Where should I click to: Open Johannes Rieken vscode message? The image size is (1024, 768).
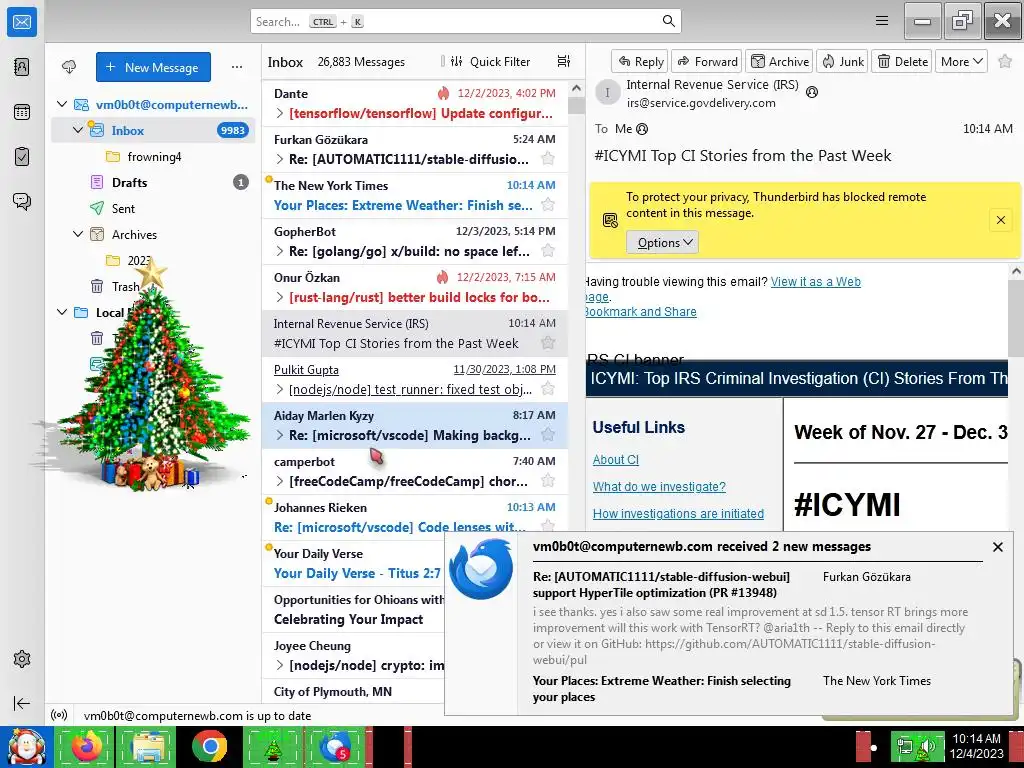[x=415, y=517]
